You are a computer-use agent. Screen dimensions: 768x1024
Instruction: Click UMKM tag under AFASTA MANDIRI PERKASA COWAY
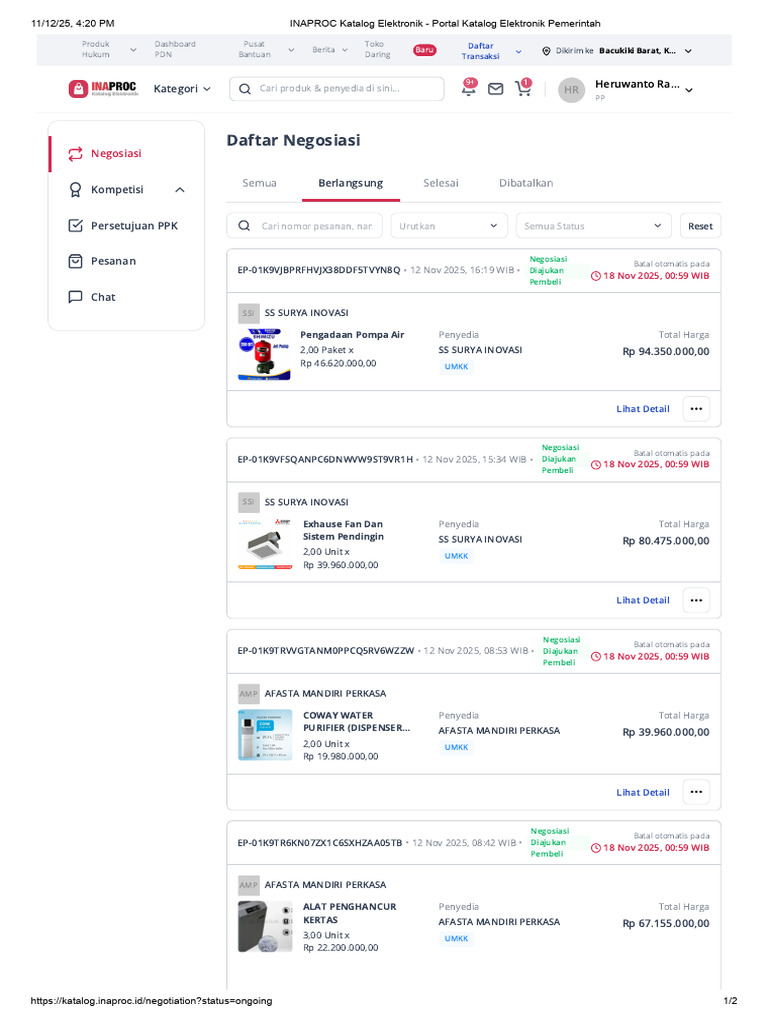(456, 747)
